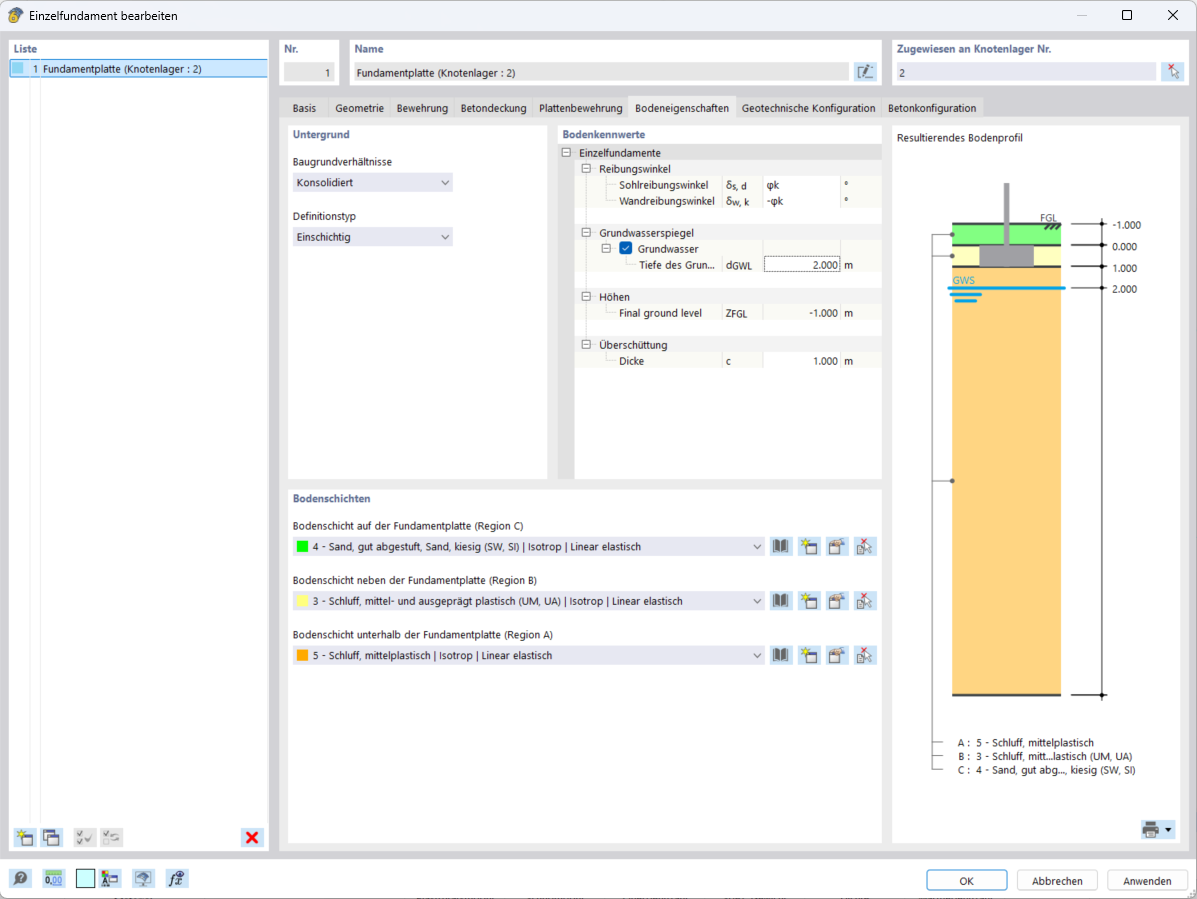
Task: Click the groundwater depth dGWL value field
Action: point(802,265)
